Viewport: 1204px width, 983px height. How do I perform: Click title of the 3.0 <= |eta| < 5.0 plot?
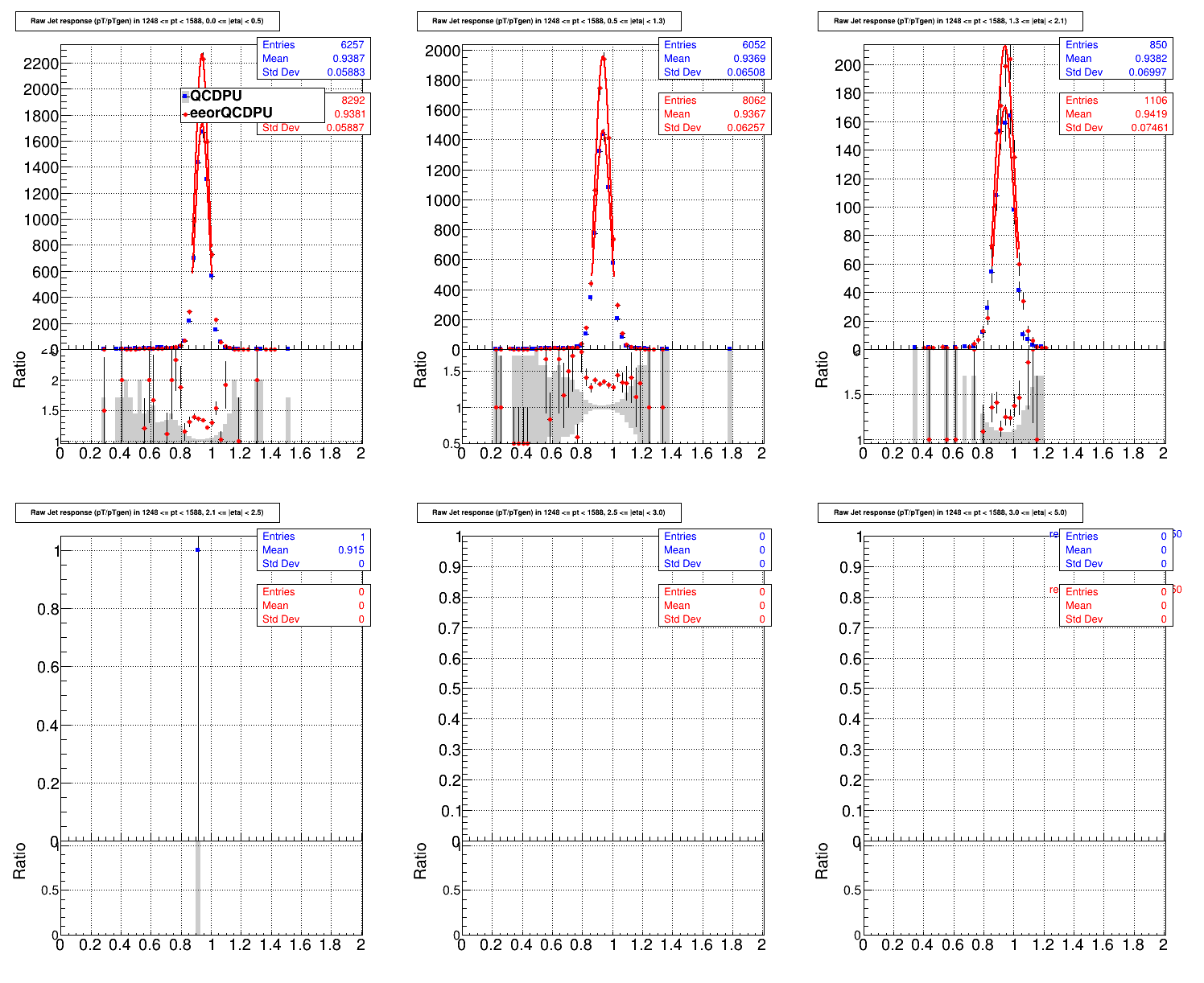(x=950, y=512)
